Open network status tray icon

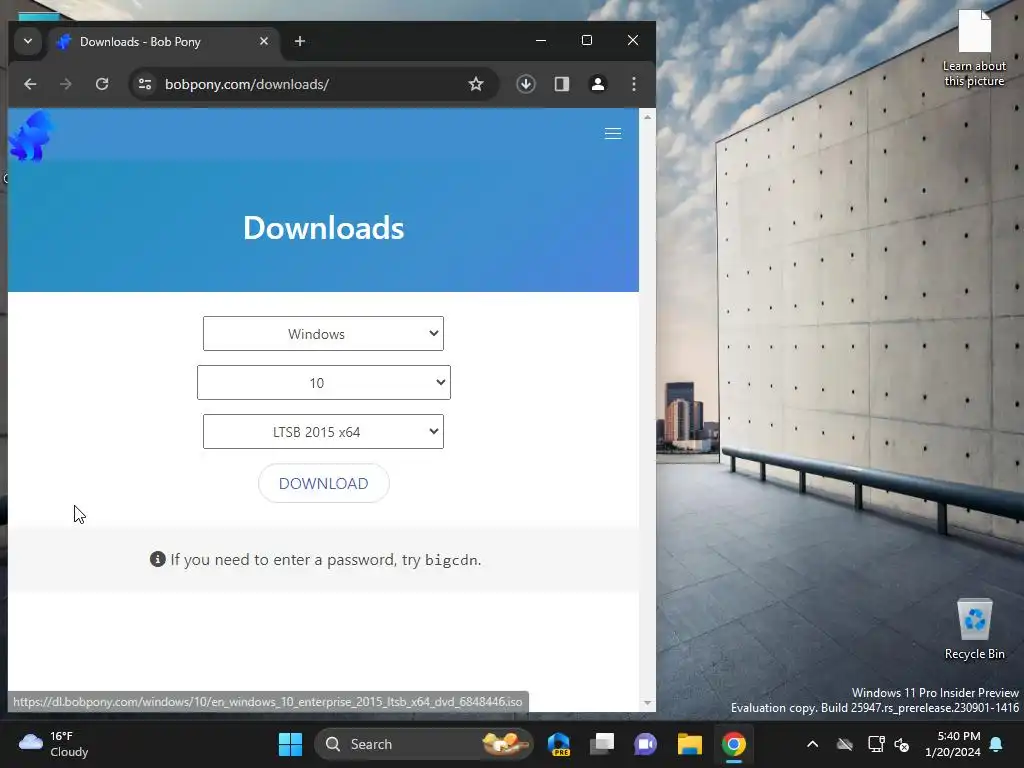coord(876,744)
